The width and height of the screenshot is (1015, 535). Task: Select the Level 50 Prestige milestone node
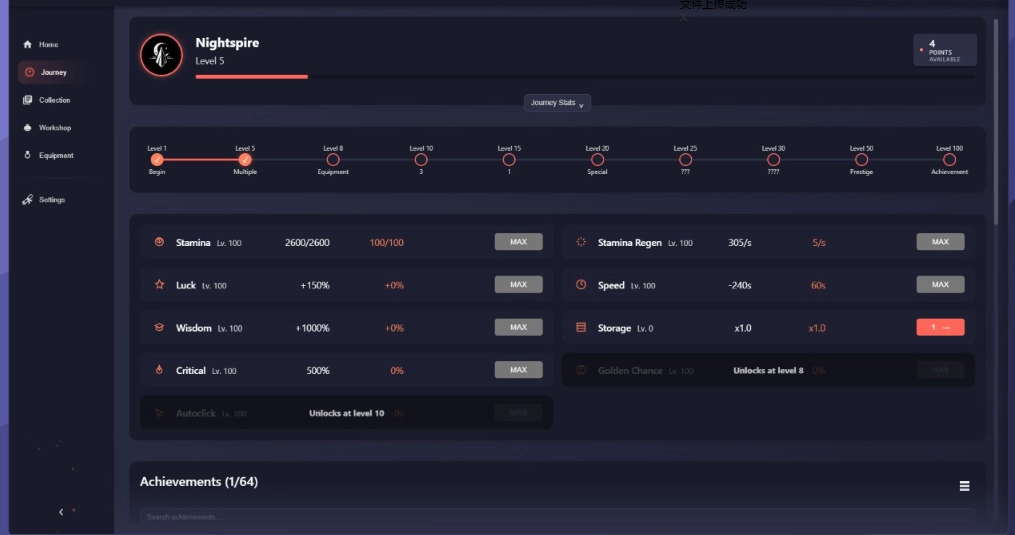(861, 159)
